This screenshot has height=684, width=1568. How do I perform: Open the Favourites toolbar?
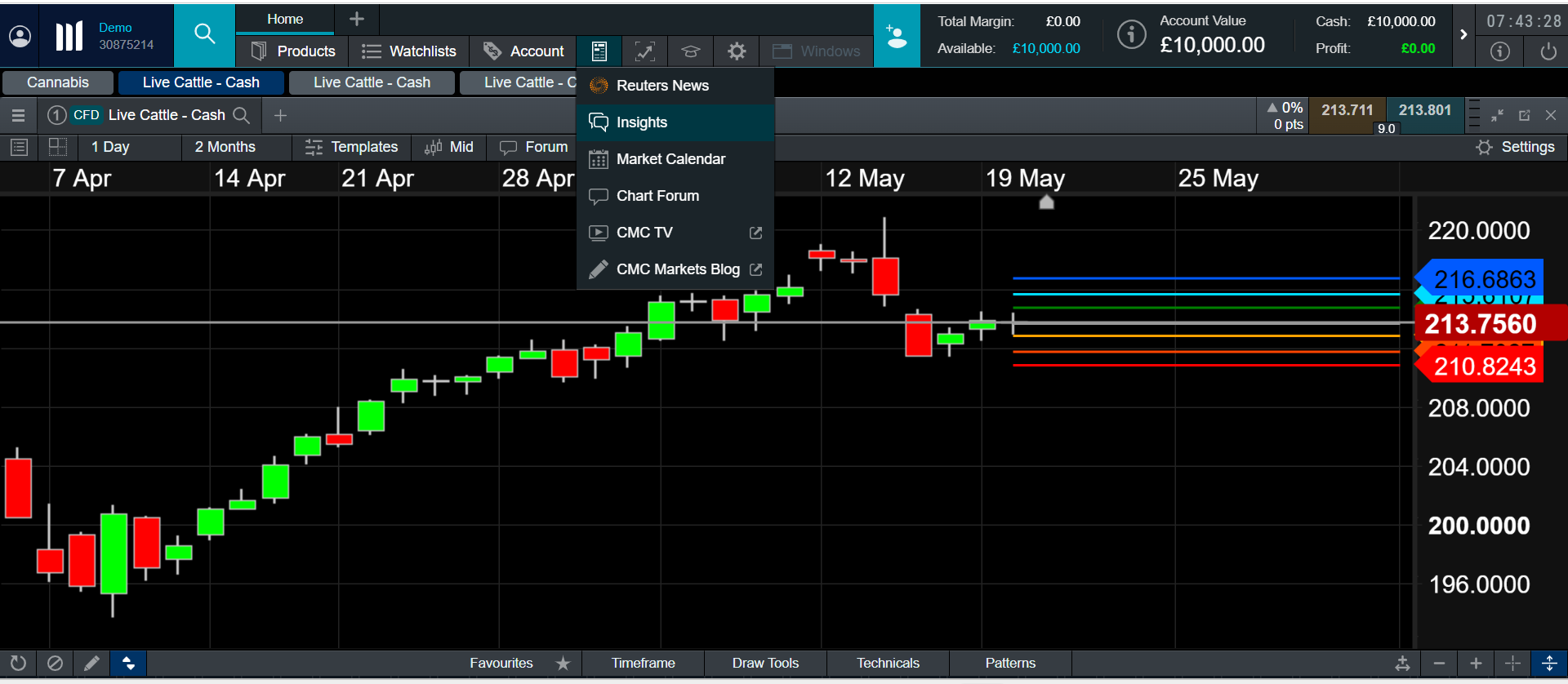click(x=501, y=664)
